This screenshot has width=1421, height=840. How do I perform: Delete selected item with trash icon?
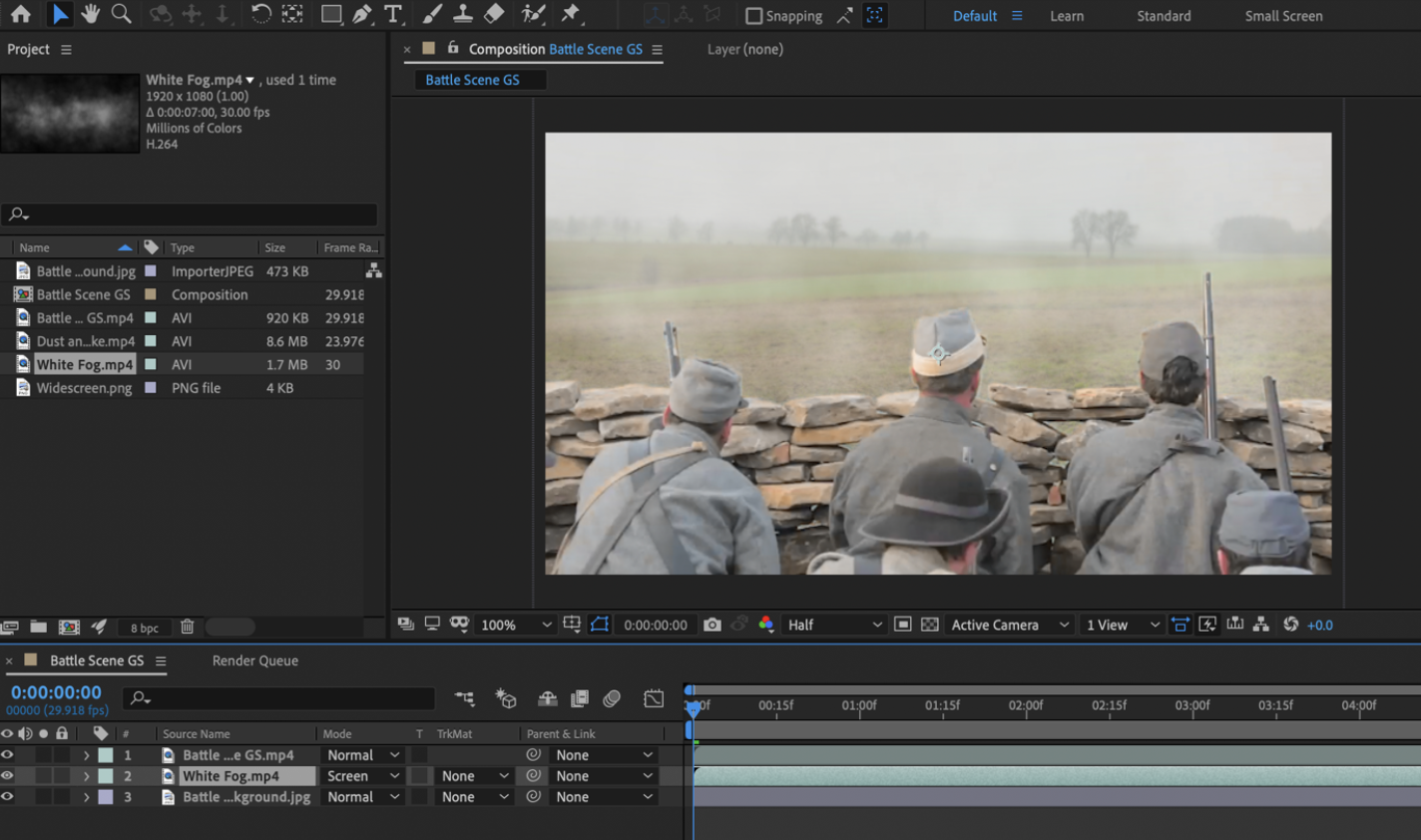coord(187,627)
